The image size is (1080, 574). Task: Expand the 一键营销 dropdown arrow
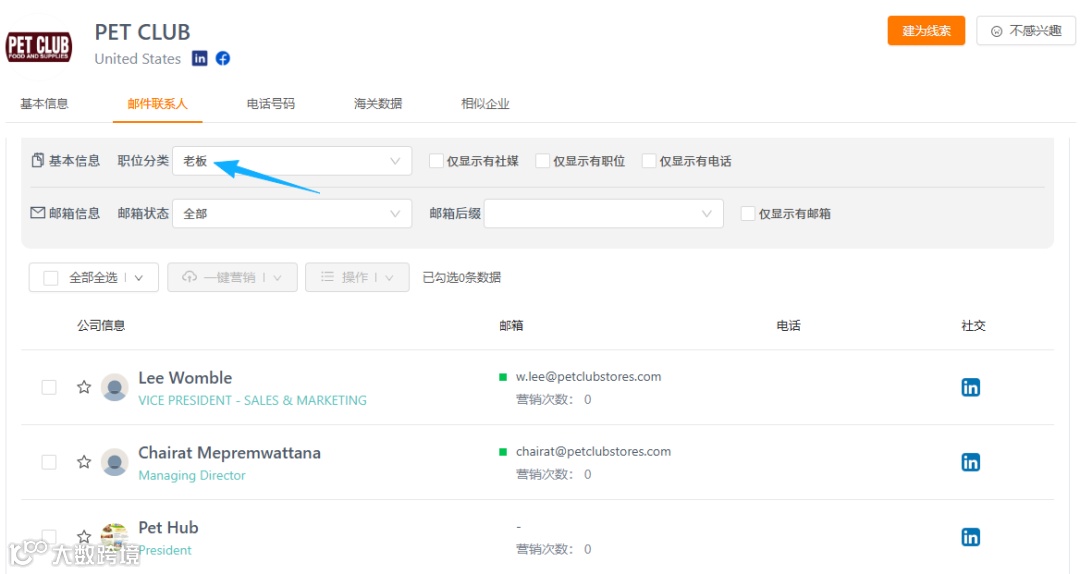(278, 278)
